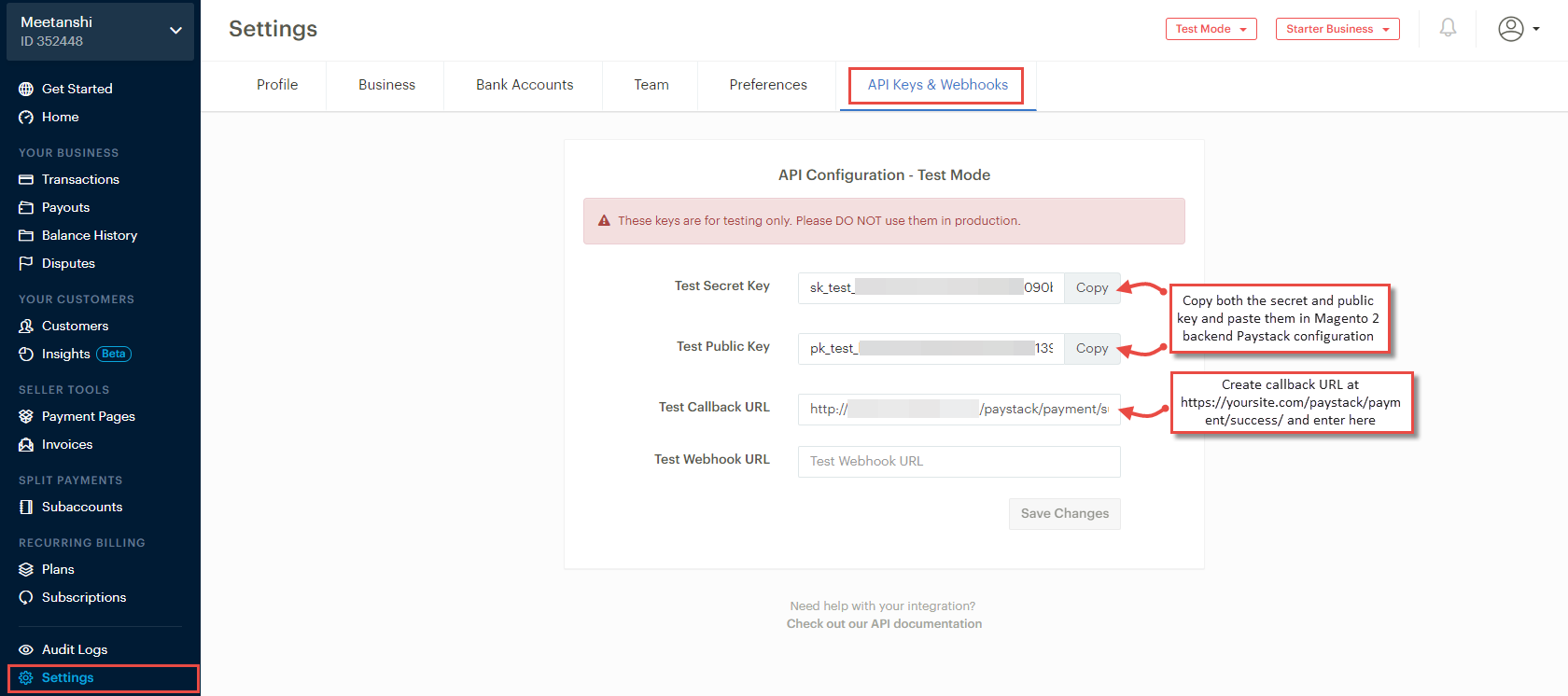Open the Test Mode dropdown
The width and height of the screenshot is (1568, 696).
tap(1211, 29)
